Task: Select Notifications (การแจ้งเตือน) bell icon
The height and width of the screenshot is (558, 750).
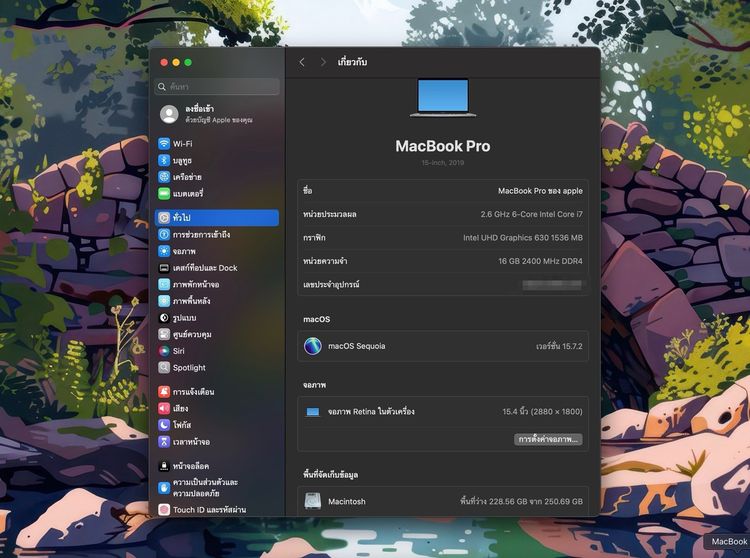Action: [x=164, y=392]
